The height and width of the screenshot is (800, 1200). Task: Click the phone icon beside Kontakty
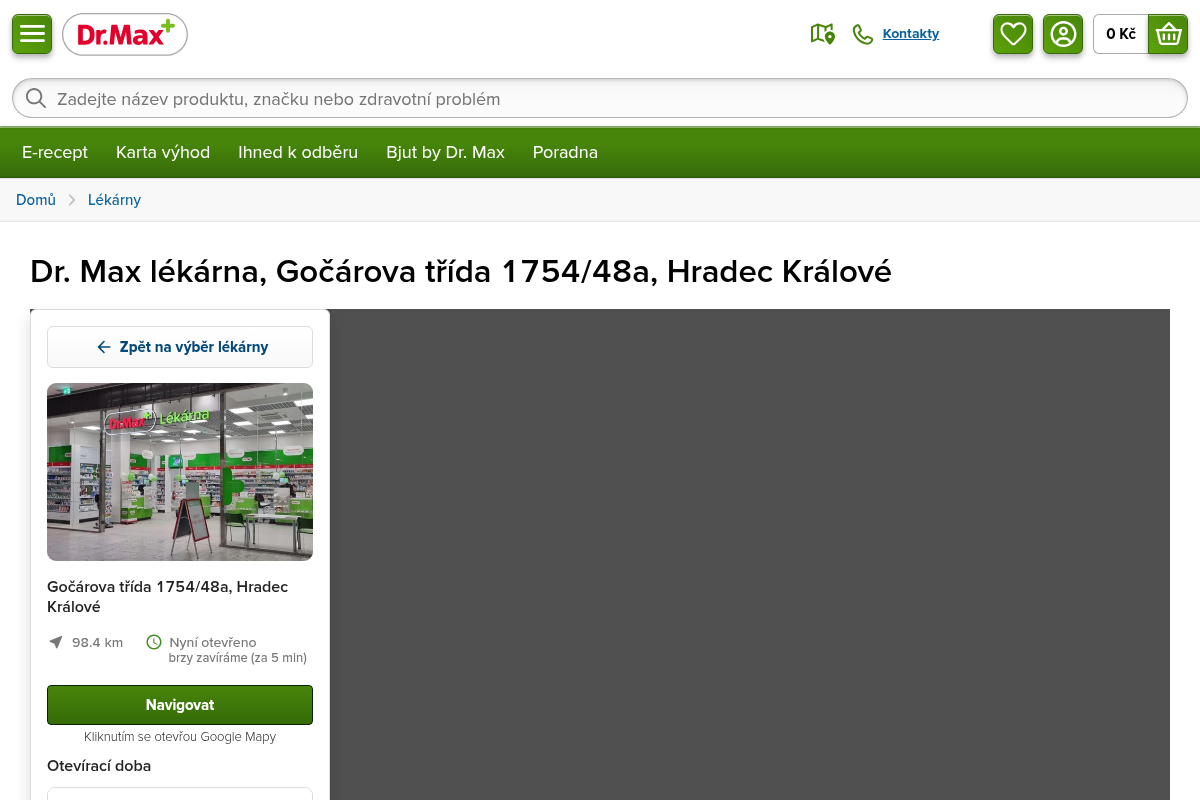coord(863,34)
